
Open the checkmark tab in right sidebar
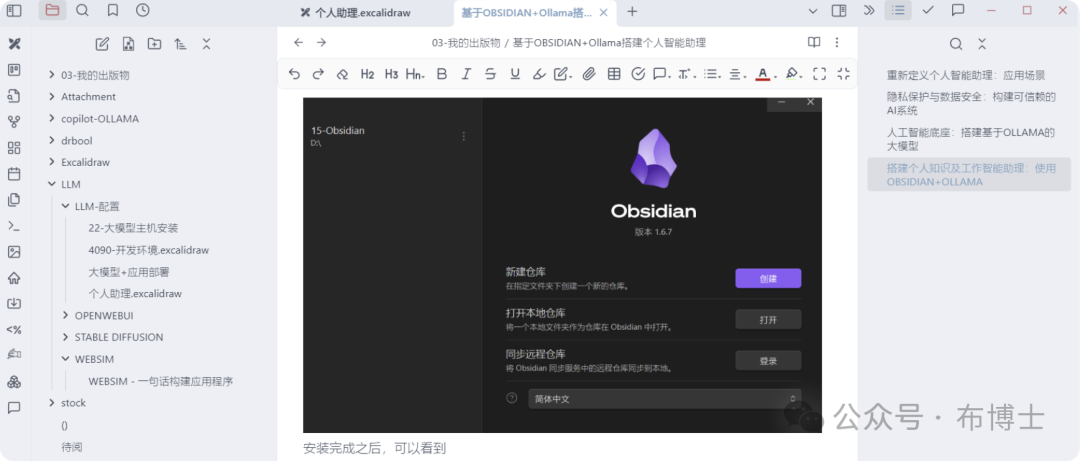(x=928, y=10)
